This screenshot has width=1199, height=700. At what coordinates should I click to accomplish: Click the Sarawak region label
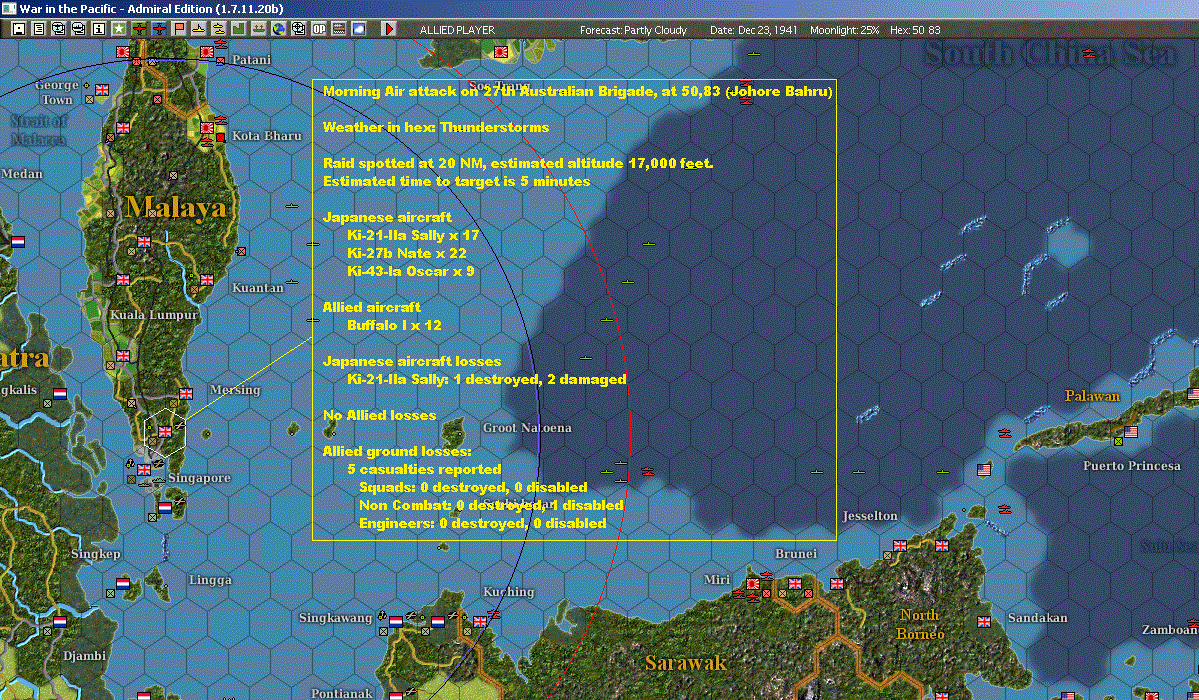(685, 663)
